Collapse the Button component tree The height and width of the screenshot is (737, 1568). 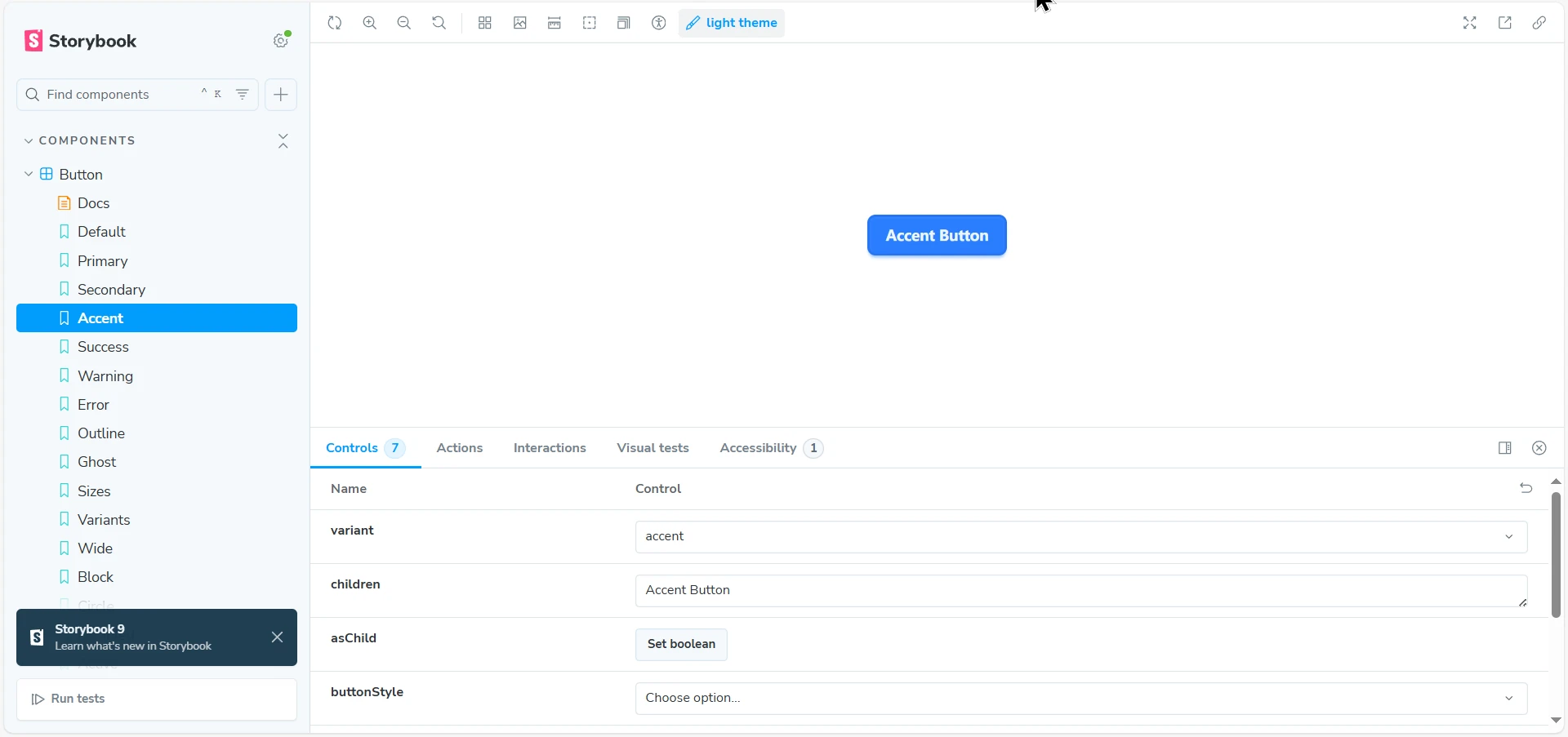[29, 175]
